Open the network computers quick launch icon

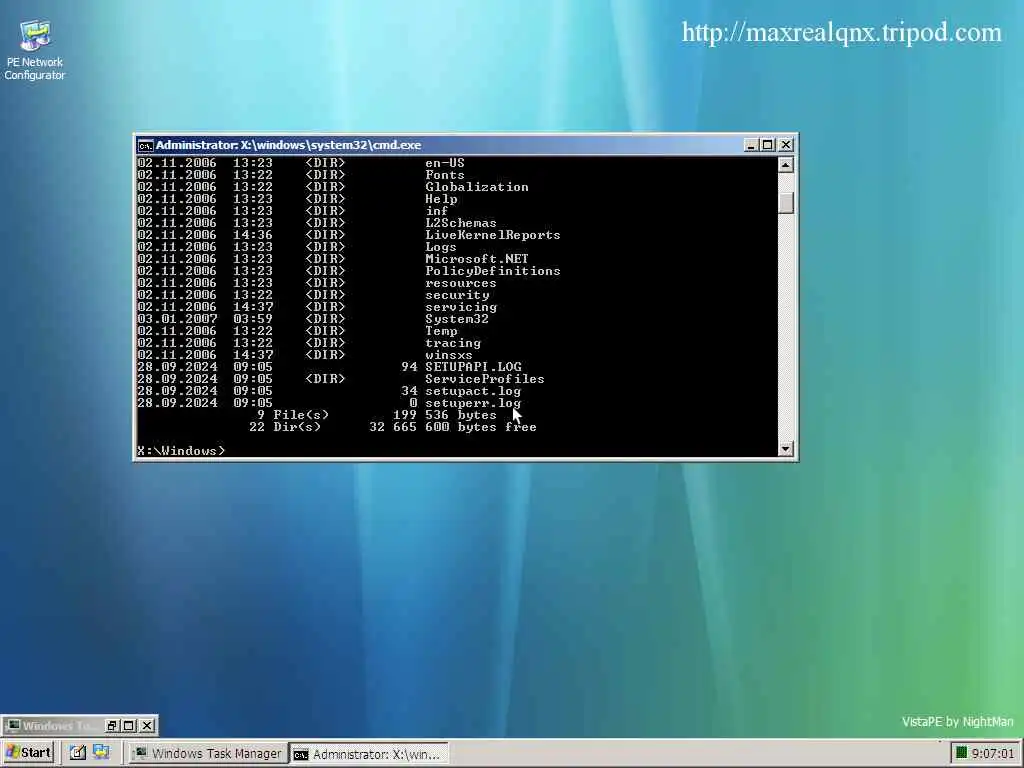pyautogui.click(x=101, y=753)
